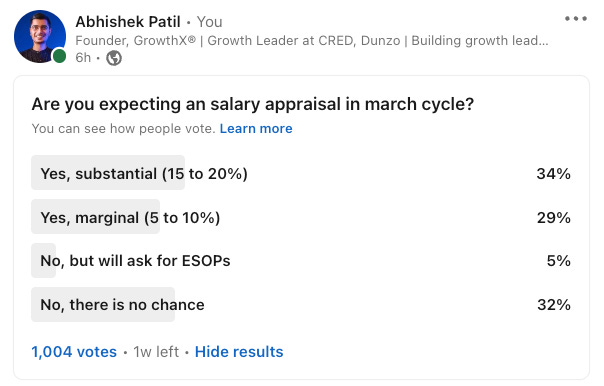Click Hide results
The width and height of the screenshot is (604, 386).
(239, 352)
